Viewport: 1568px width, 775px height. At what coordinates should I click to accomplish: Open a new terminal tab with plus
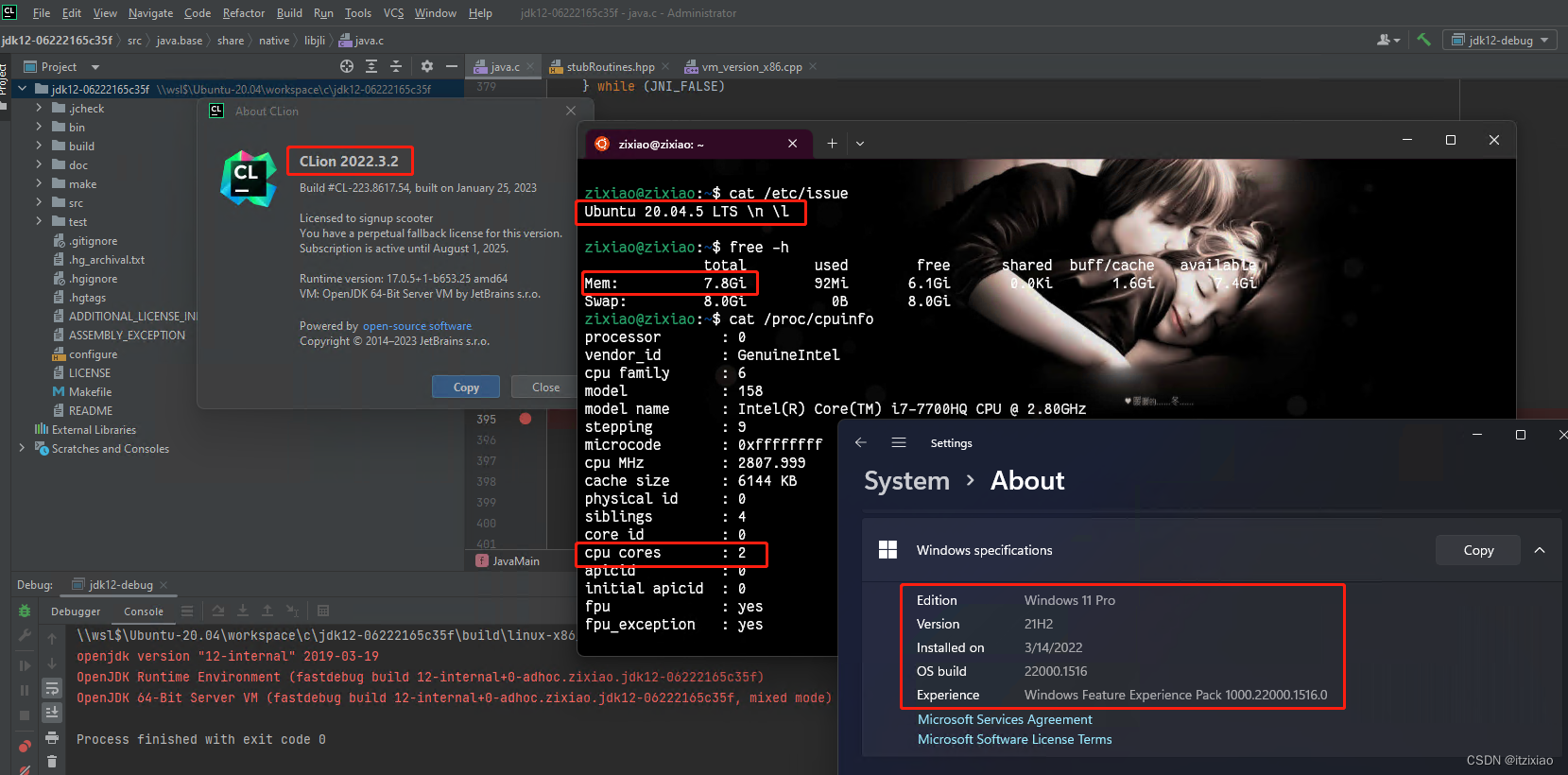click(832, 144)
